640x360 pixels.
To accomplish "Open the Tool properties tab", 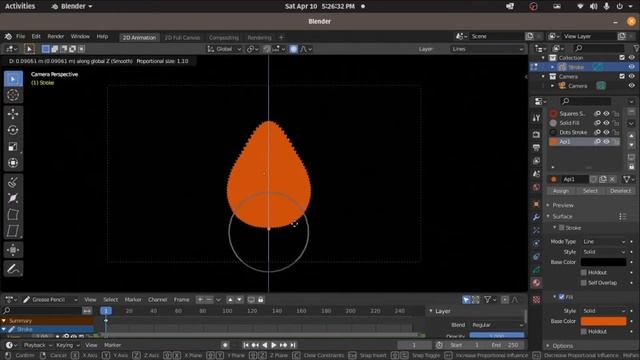I will [536, 118].
